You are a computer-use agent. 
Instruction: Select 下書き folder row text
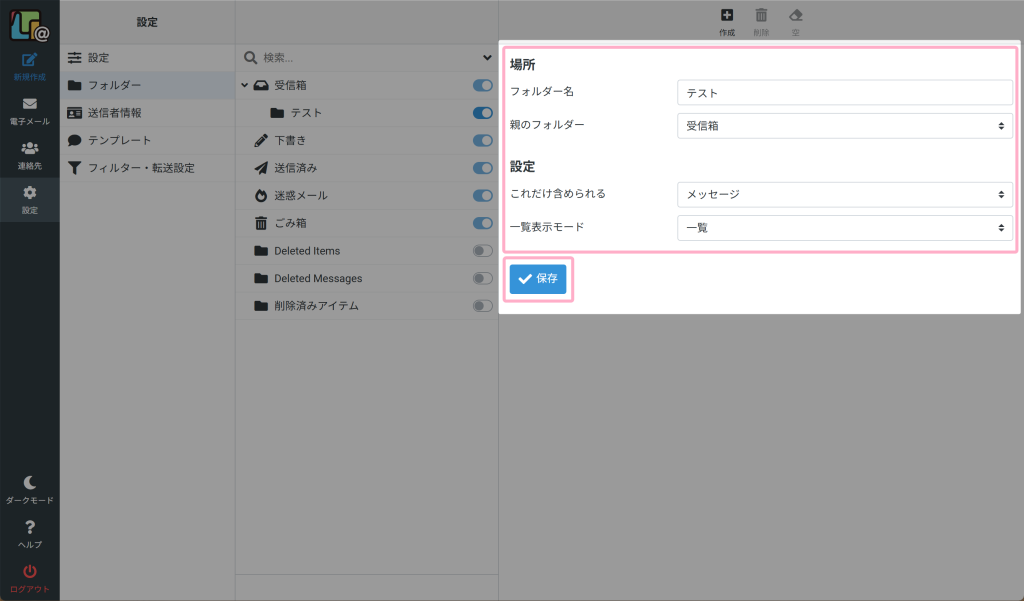290,140
